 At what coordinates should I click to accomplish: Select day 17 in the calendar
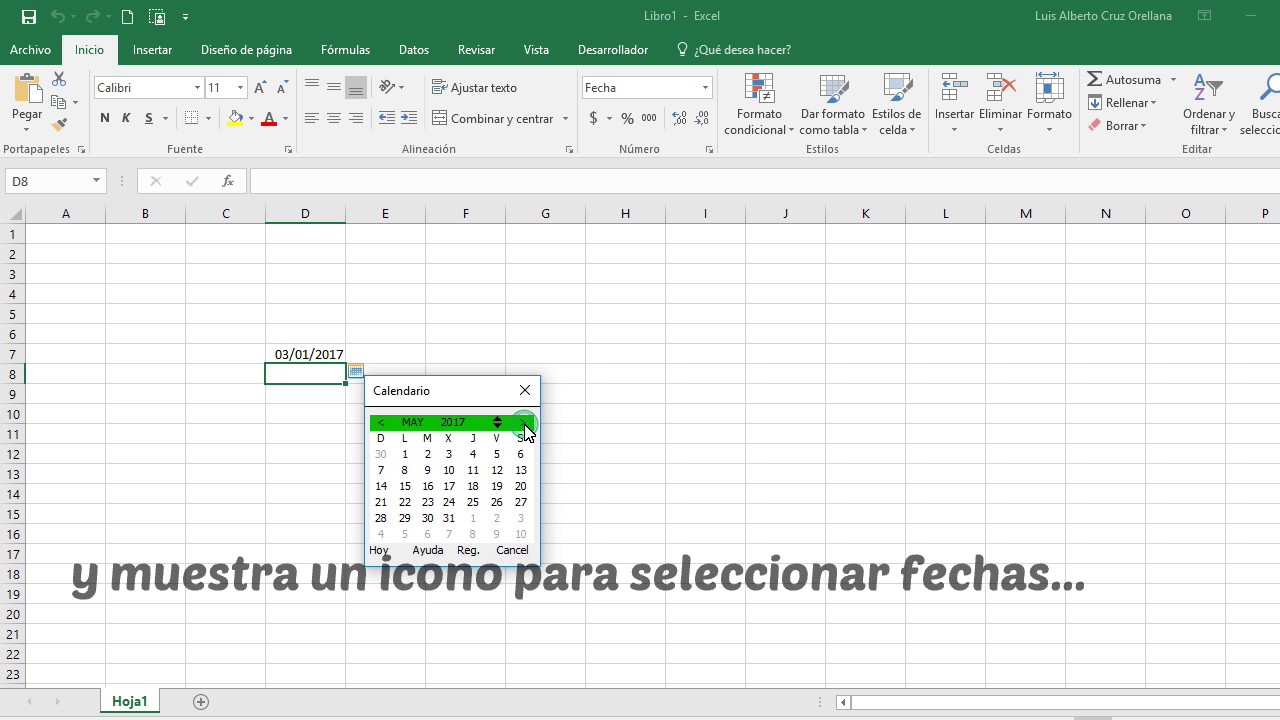click(x=449, y=486)
